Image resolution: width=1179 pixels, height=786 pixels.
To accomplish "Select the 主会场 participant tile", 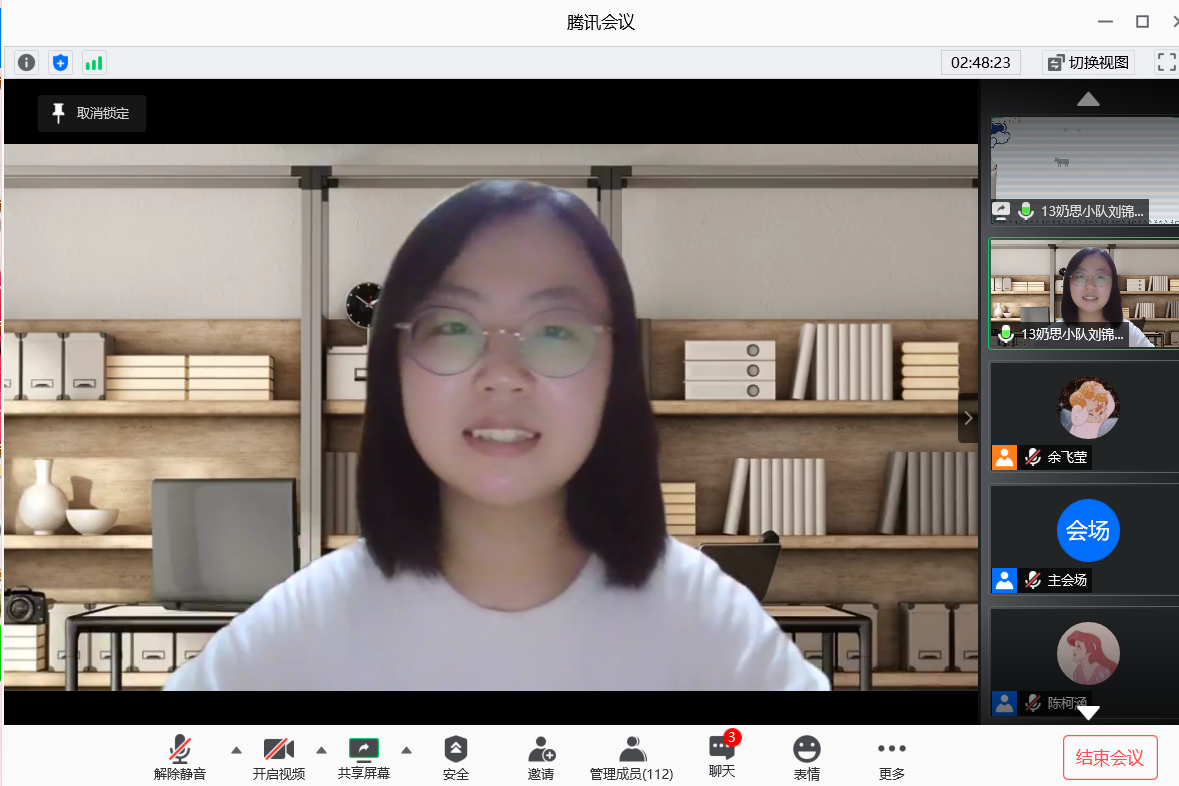I will point(1084,540).
